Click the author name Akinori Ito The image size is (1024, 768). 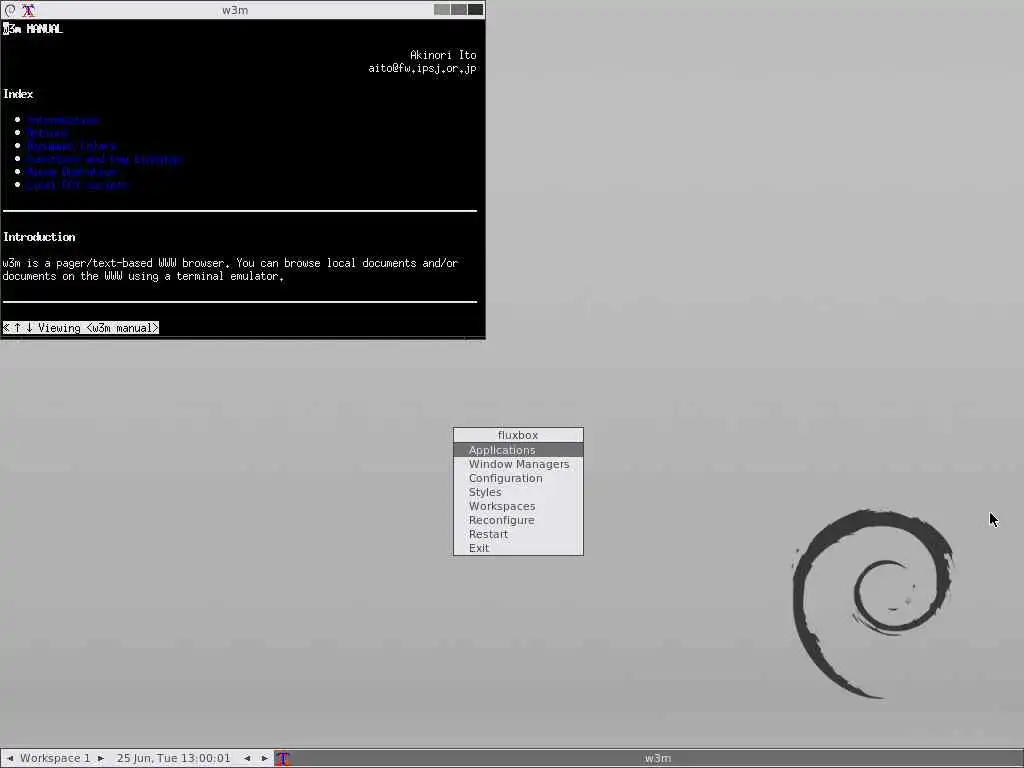[x=443, y=55]
